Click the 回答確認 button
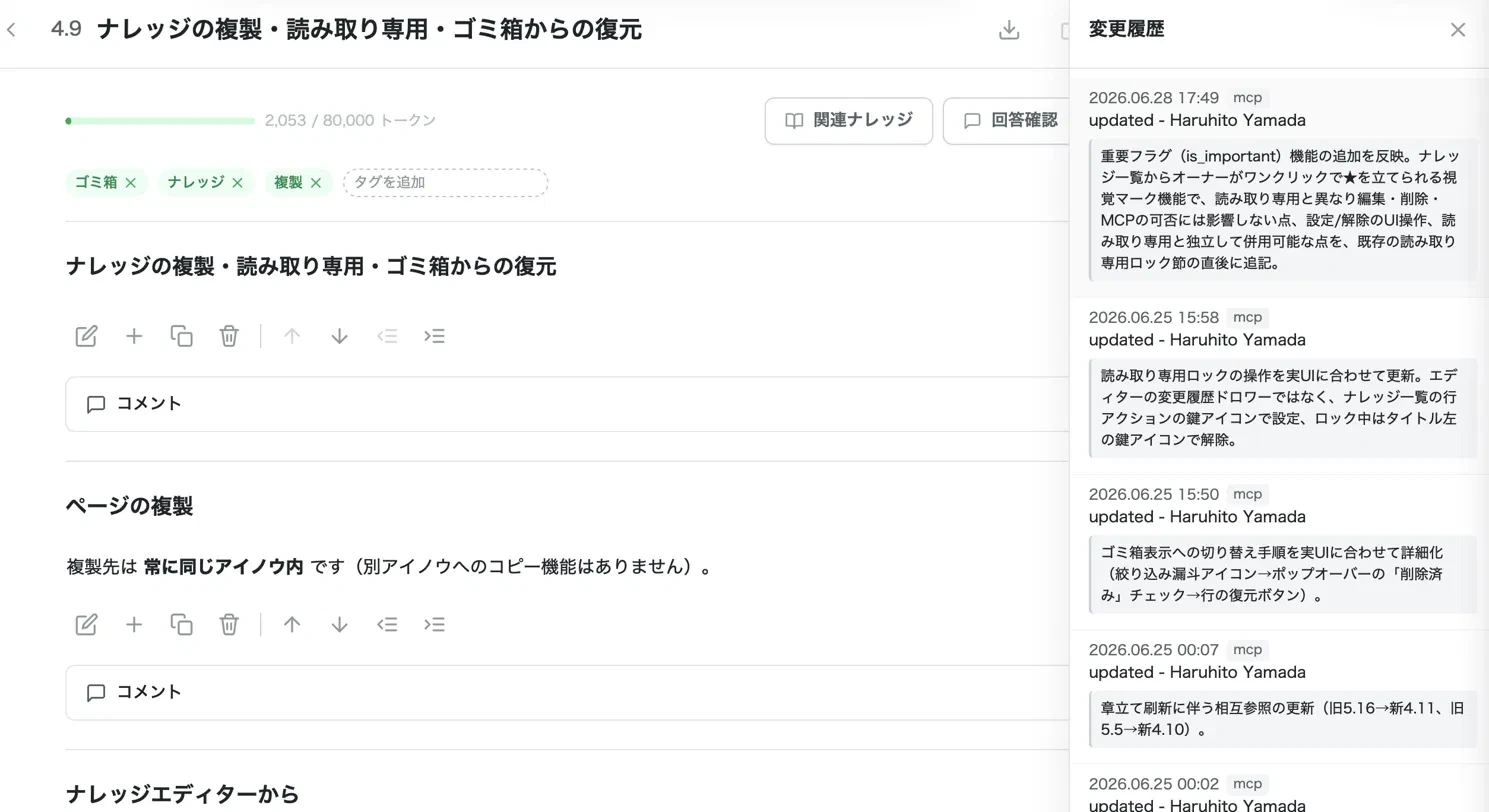 1007,121
